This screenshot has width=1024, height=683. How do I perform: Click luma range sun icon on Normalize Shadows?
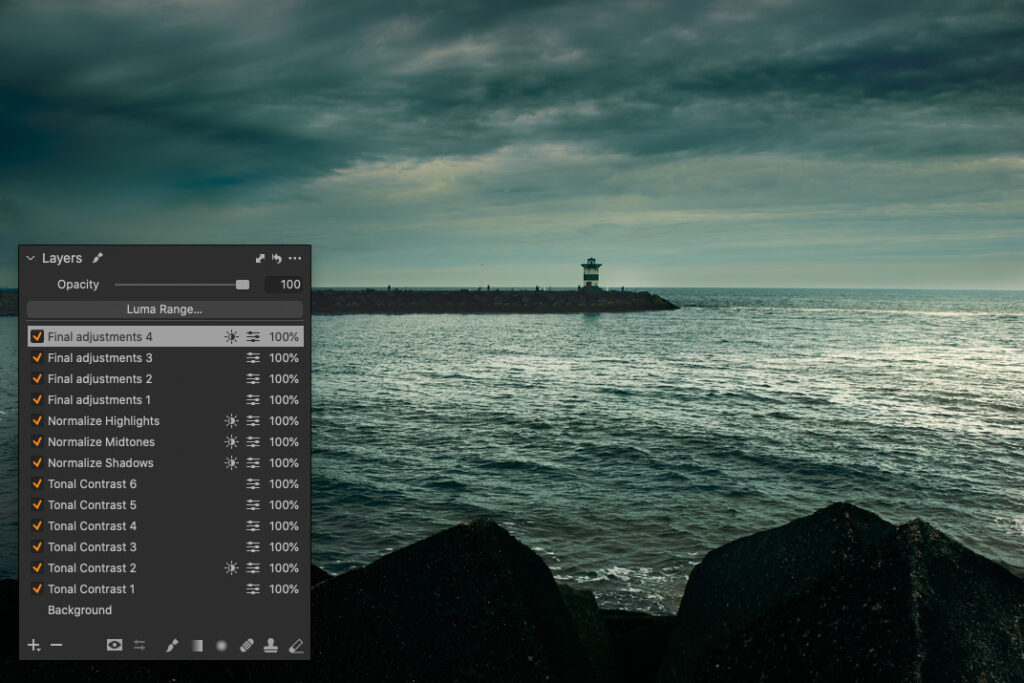[231, 463]
